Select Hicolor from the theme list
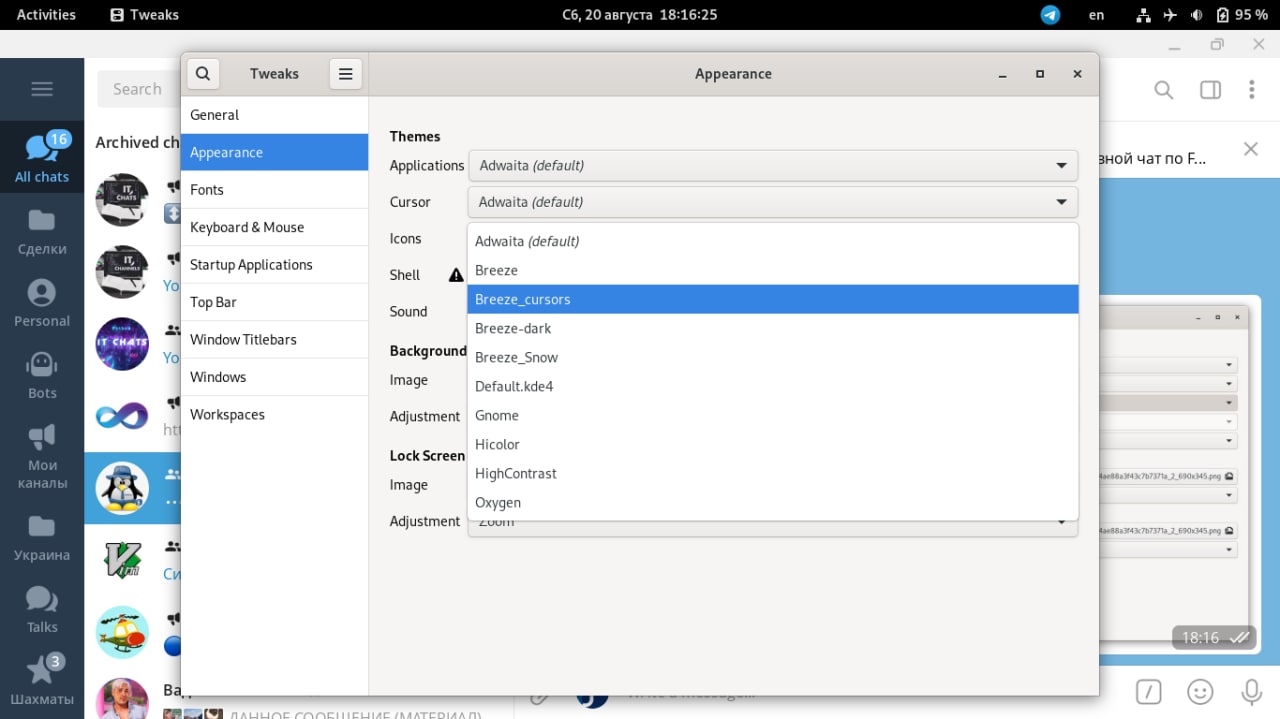This screenshot has height=719, width=1280. [773, 444]
